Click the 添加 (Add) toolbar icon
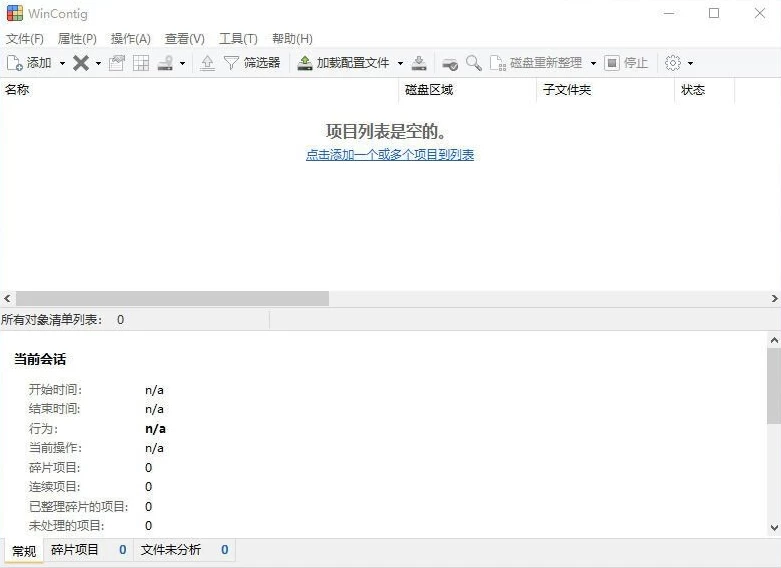 (x=15, y=63)
